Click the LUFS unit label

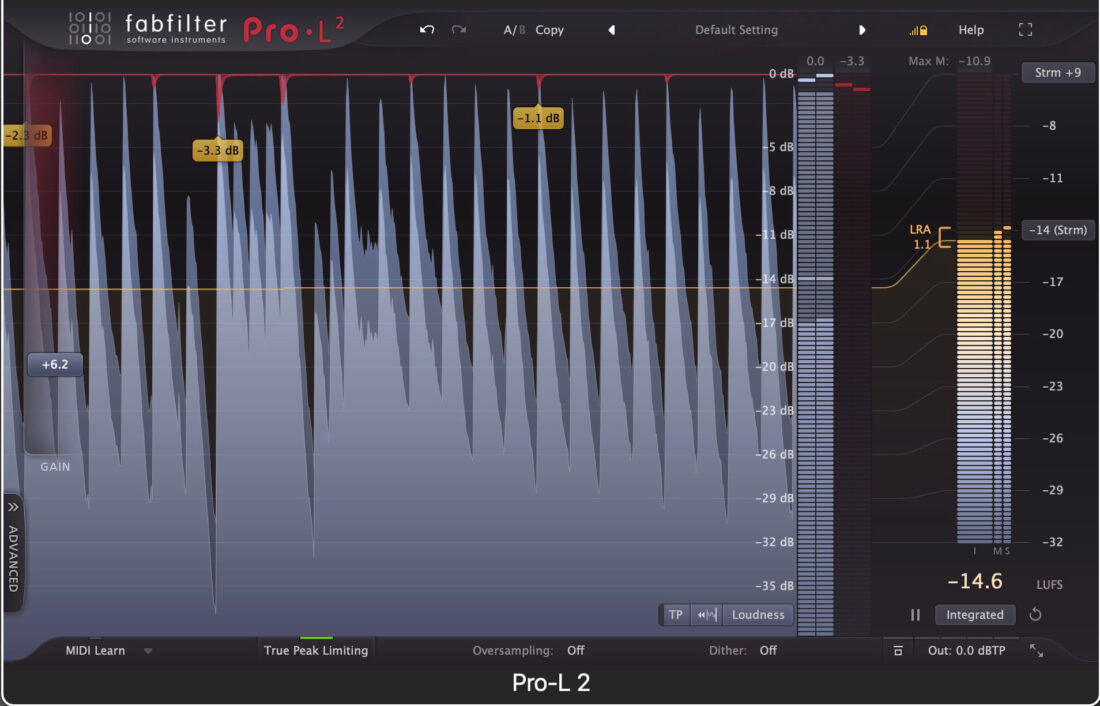click(x=1049, y=585)
